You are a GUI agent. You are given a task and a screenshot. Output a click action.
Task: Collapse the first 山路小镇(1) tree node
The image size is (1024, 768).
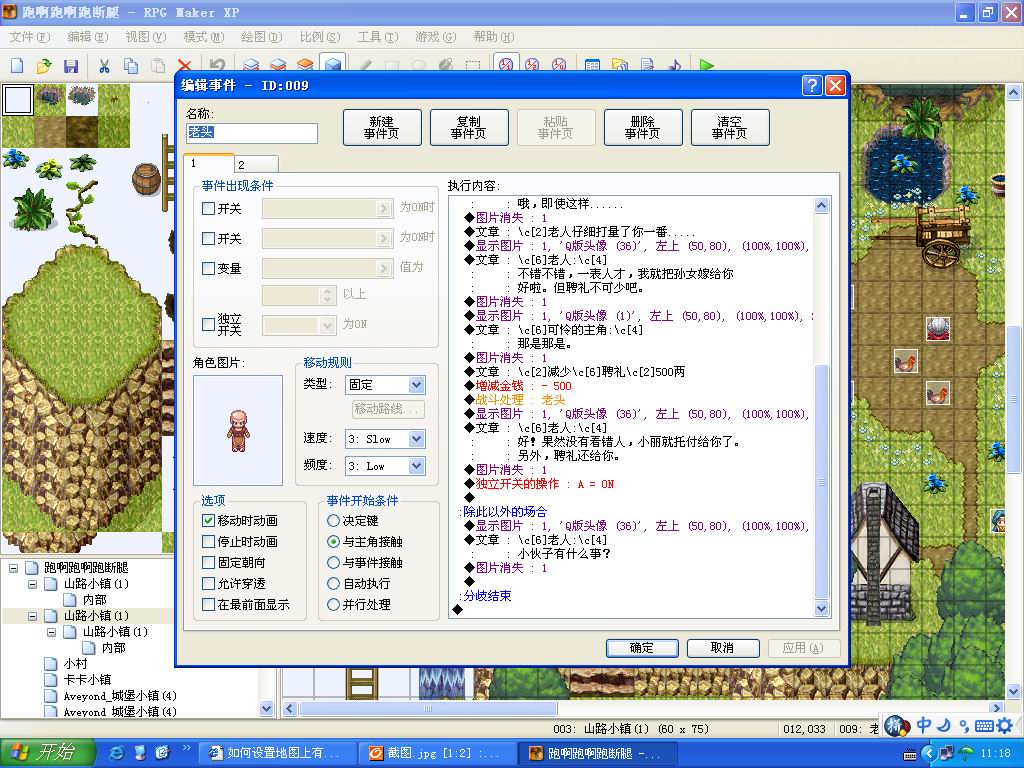[x=32, y=584]
